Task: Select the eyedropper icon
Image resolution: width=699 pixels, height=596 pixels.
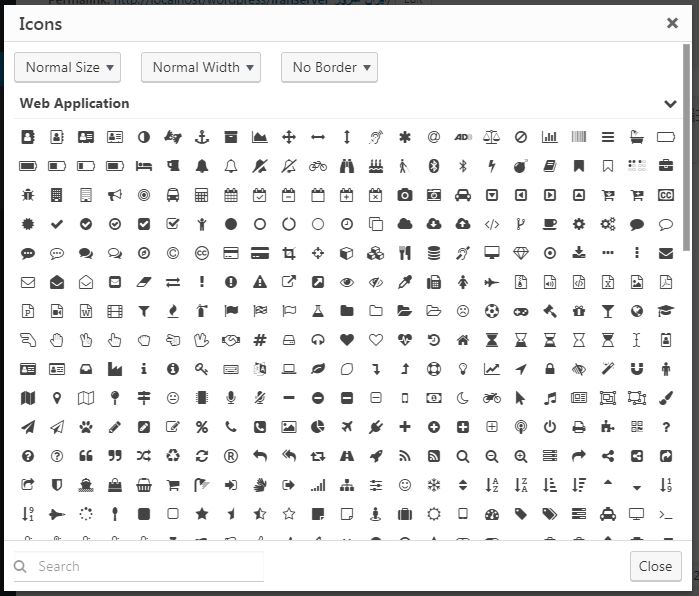Action: tap(405, 282)
